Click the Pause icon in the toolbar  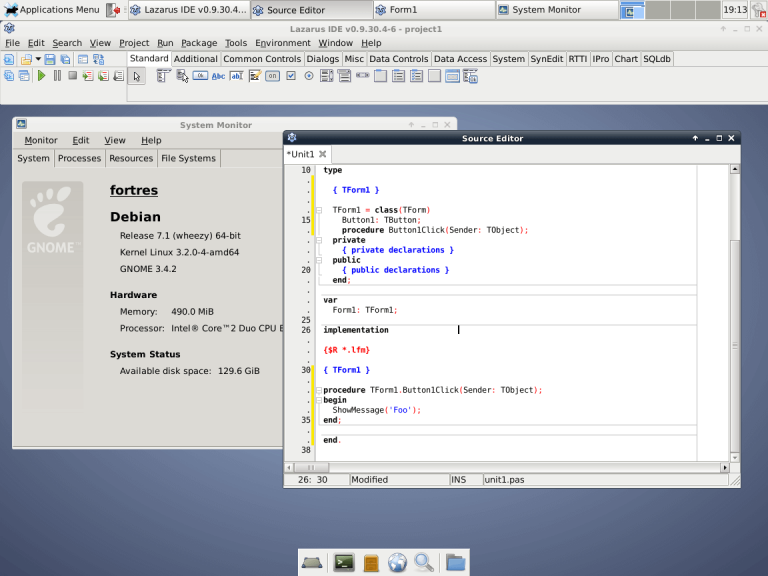[x=57, y=76]
